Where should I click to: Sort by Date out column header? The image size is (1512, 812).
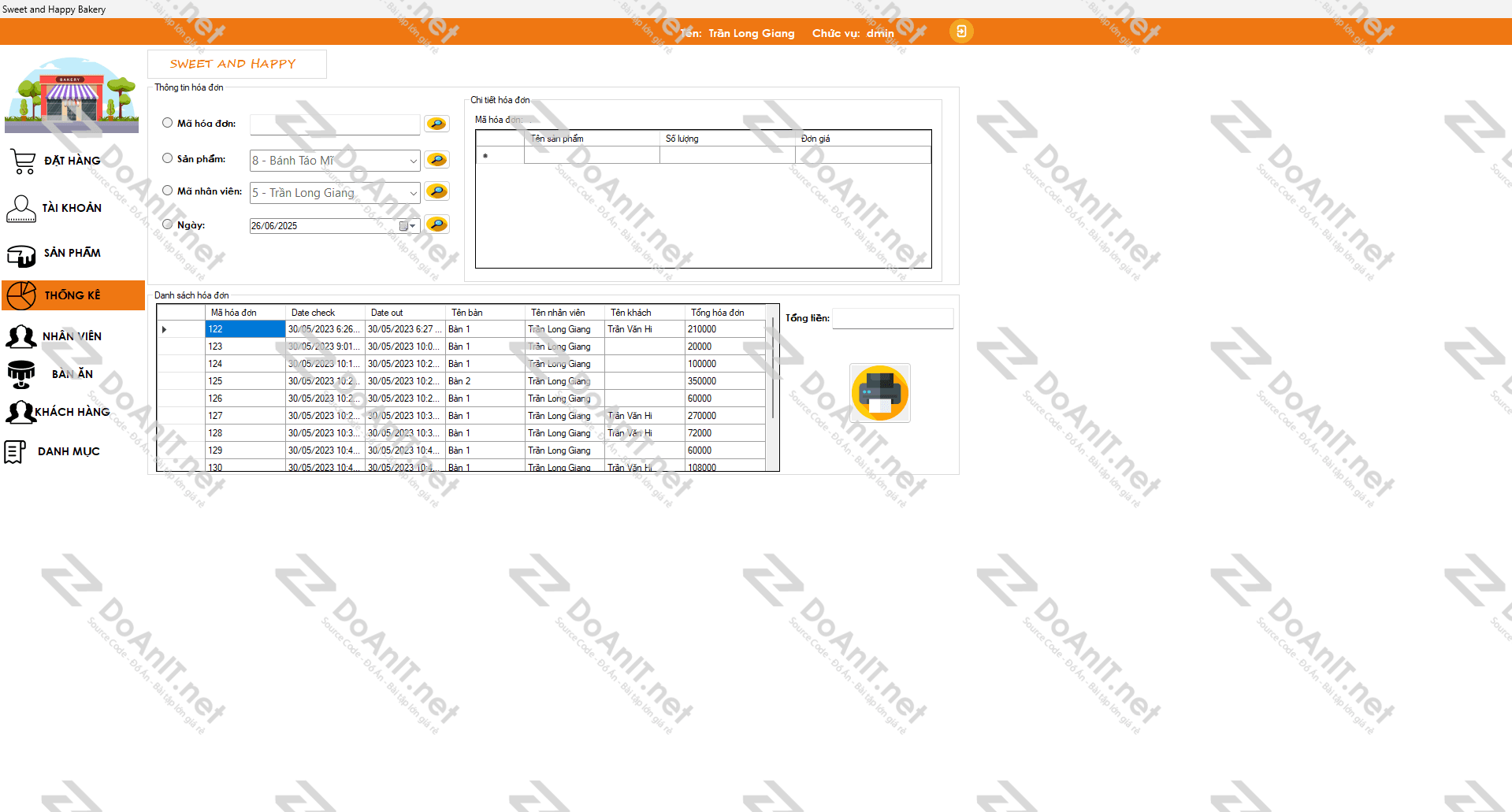pyautogui.click(x=405, y=313)
